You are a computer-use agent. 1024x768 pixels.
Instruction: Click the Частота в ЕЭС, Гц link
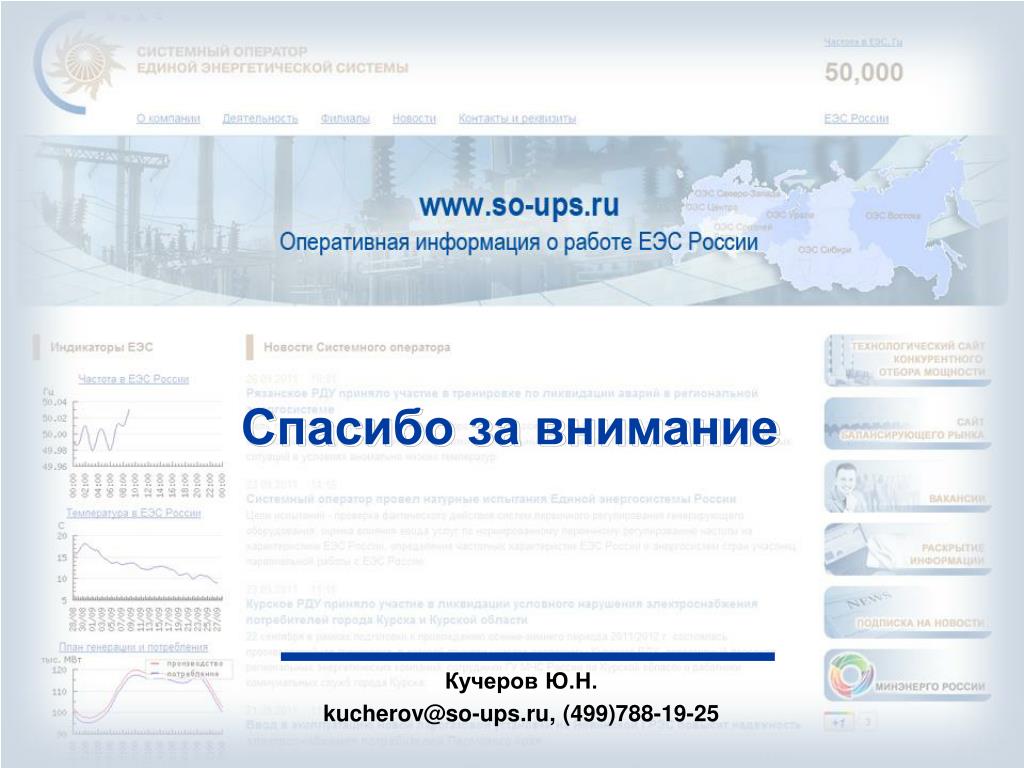[863, 42]
